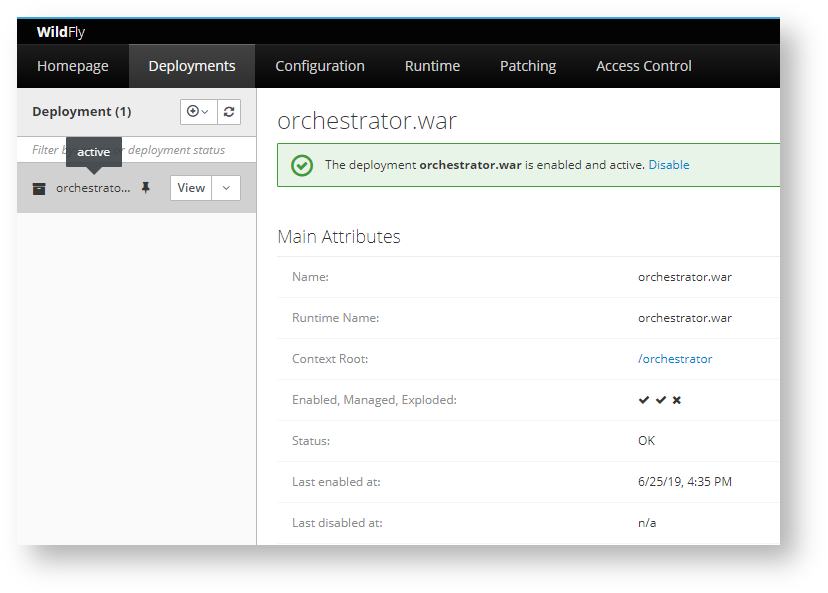Open the Configuration tab
The height and width of the screenshot is (593, 828).
click(x=320, y=66)
